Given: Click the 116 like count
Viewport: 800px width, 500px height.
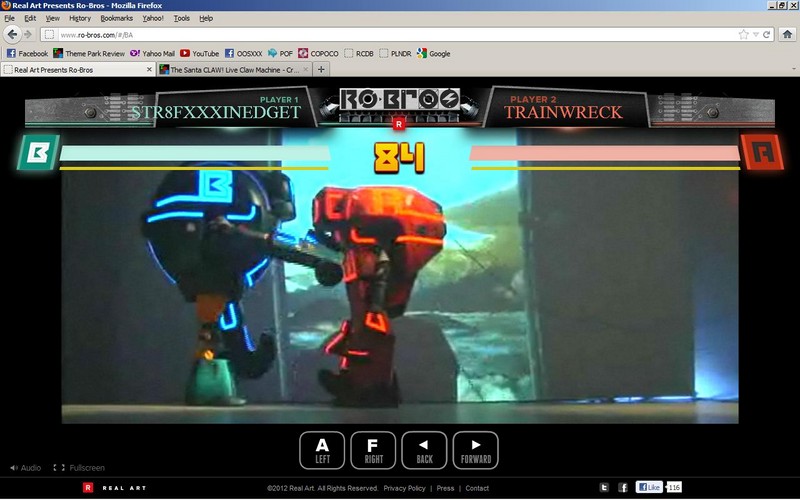Looking at the screenshot, I should point(674,487).
